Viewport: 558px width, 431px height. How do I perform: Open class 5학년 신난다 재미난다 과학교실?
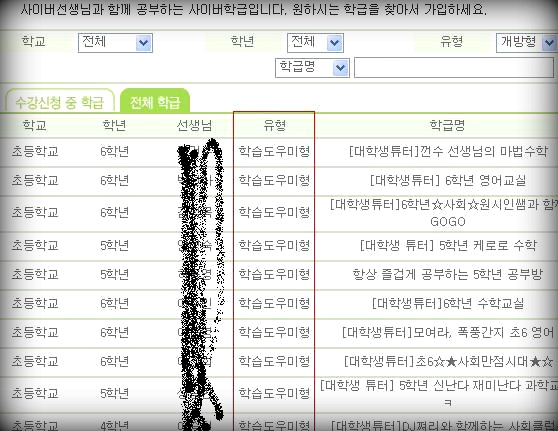pos(439,393)
